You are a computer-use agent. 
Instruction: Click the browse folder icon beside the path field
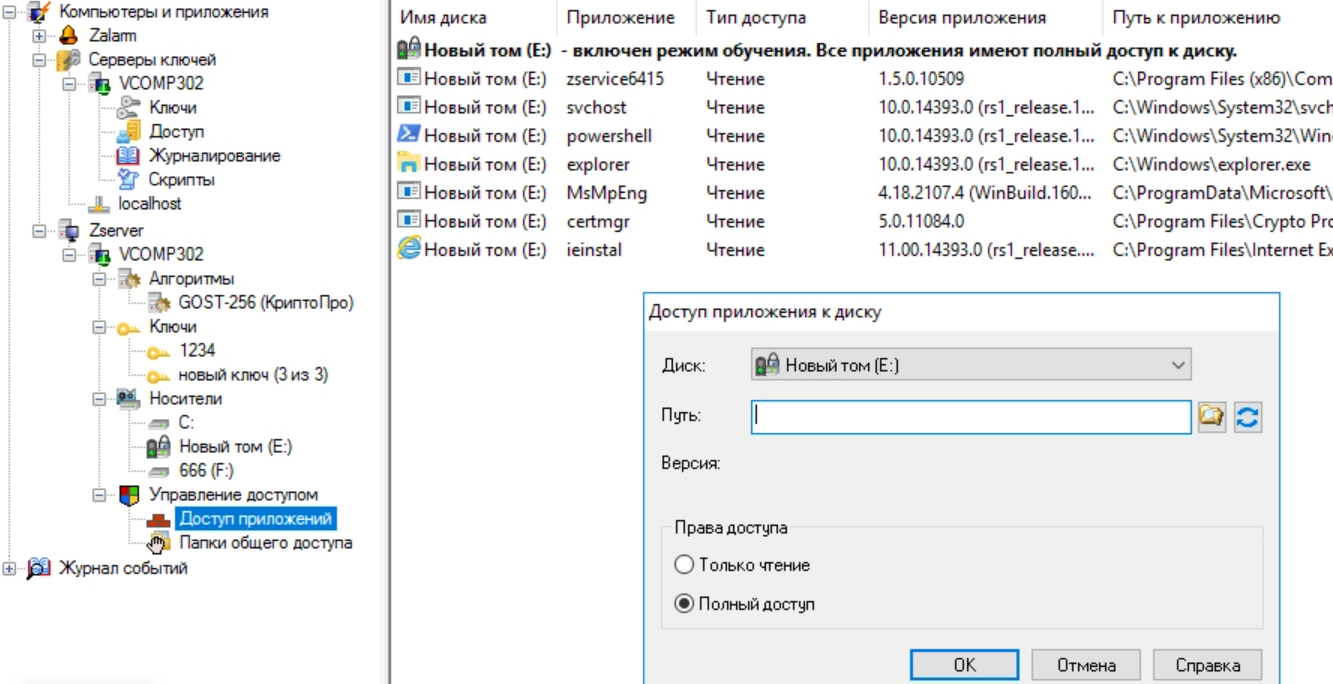1212,417
